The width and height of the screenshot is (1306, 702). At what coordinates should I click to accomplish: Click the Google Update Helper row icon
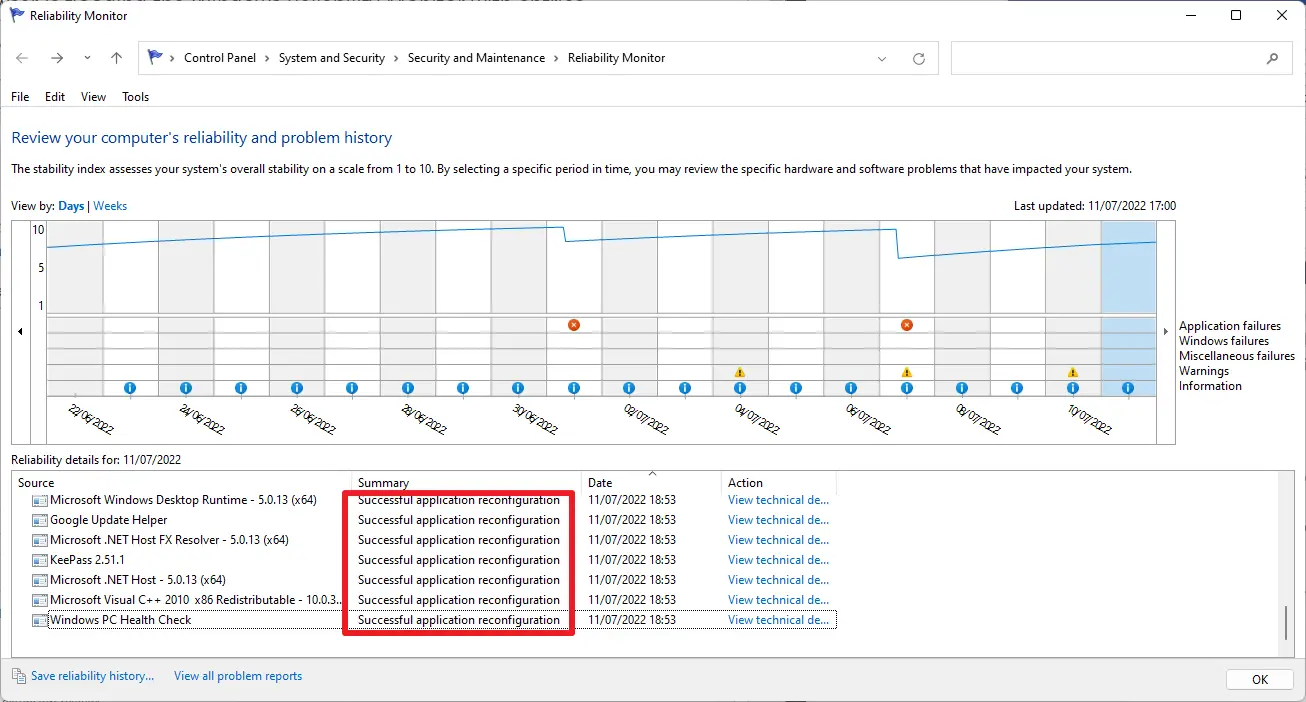[40, 520]
